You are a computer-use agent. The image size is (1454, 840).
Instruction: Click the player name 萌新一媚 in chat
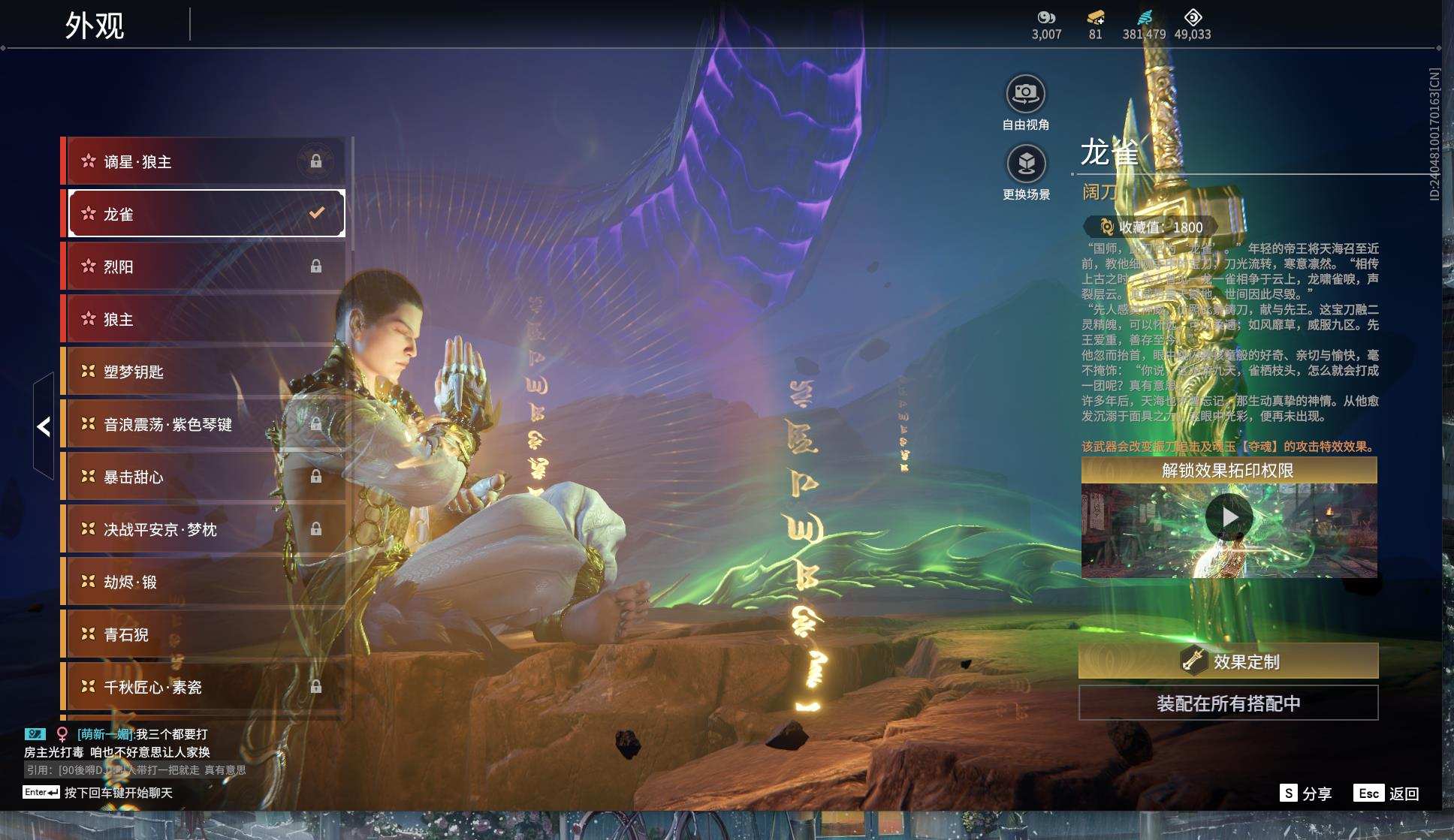tap(106, 734)
